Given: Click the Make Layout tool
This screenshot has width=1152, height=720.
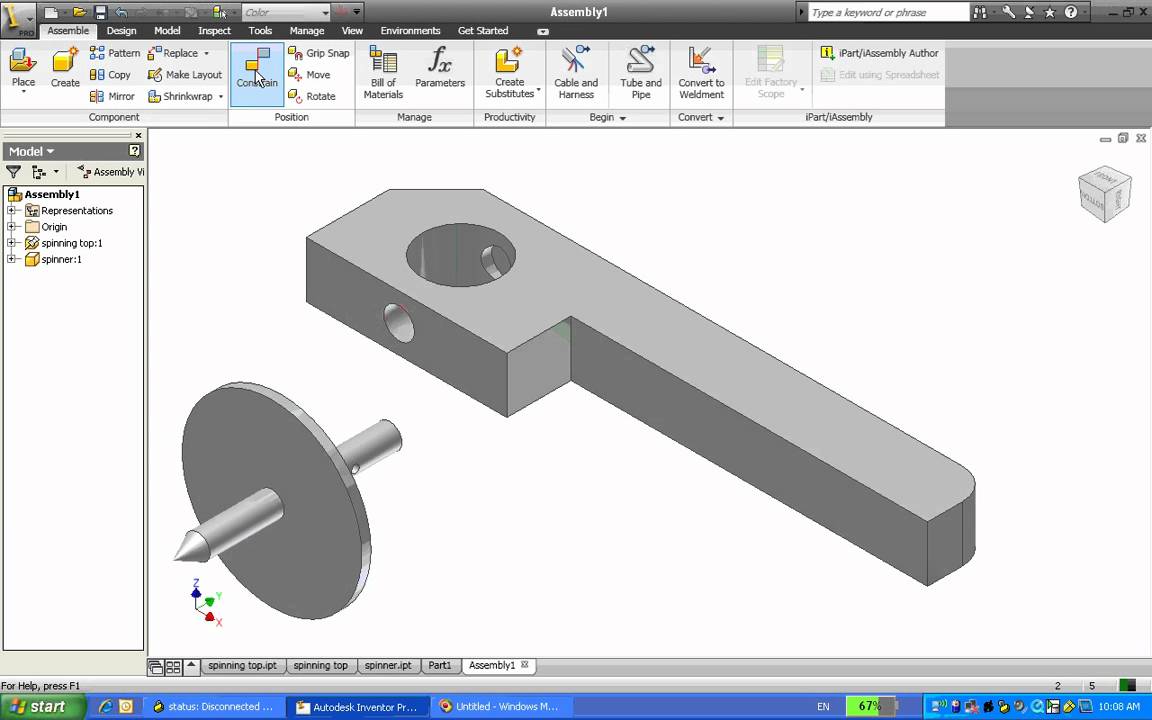Looking at the screenshot, I should click(x=185, y=74).
